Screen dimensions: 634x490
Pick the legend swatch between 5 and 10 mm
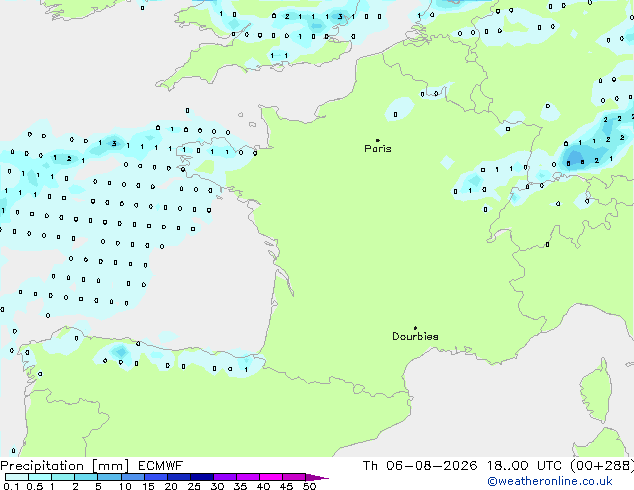click(x=109, y=477)
